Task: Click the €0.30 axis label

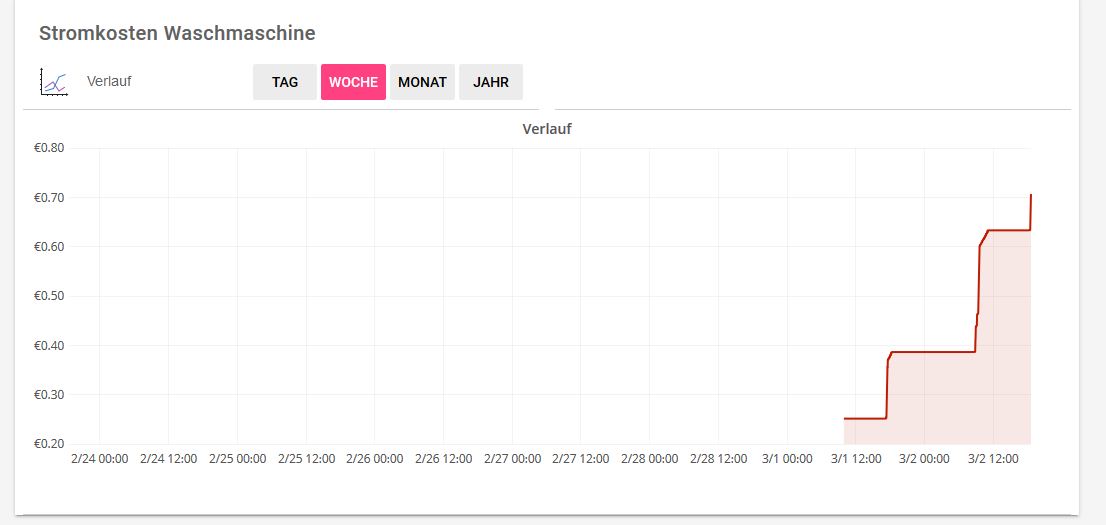Action: click(49, 394)
